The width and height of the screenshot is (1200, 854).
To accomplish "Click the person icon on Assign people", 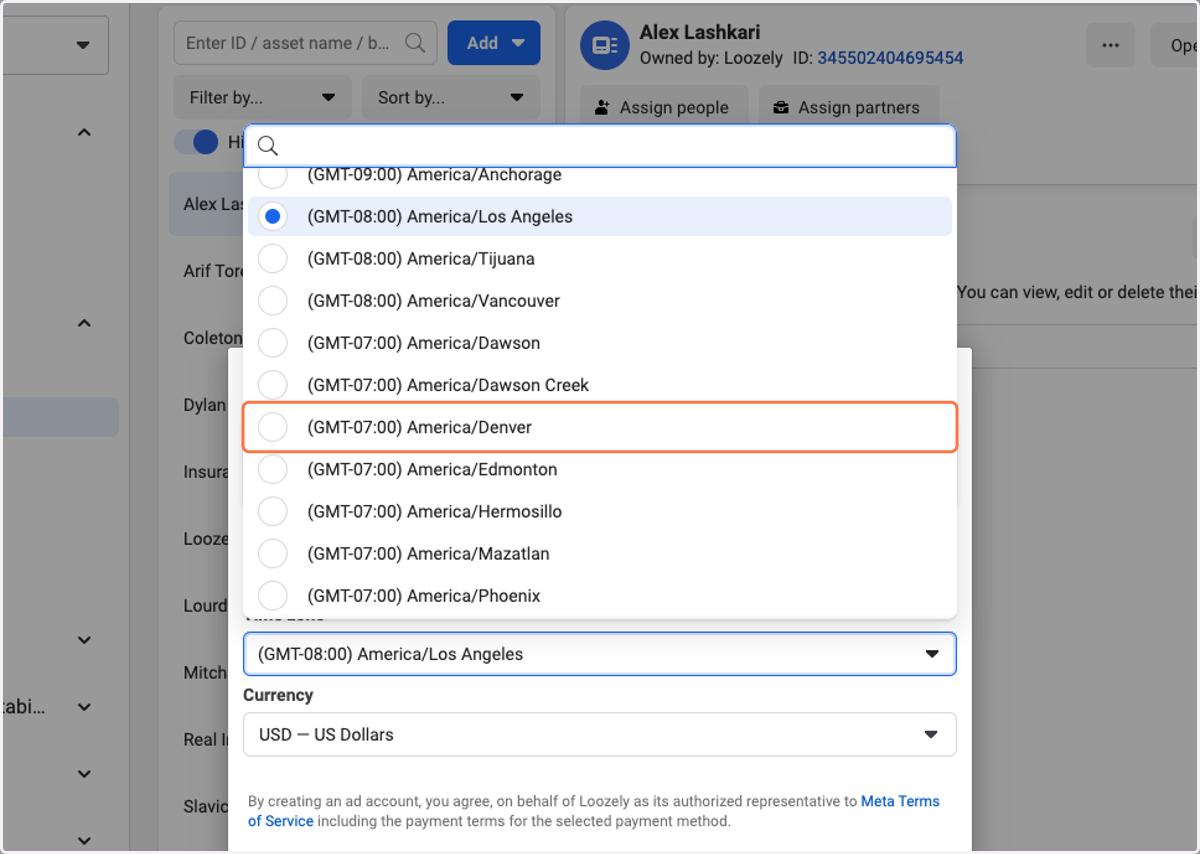I will coord(602,107).
